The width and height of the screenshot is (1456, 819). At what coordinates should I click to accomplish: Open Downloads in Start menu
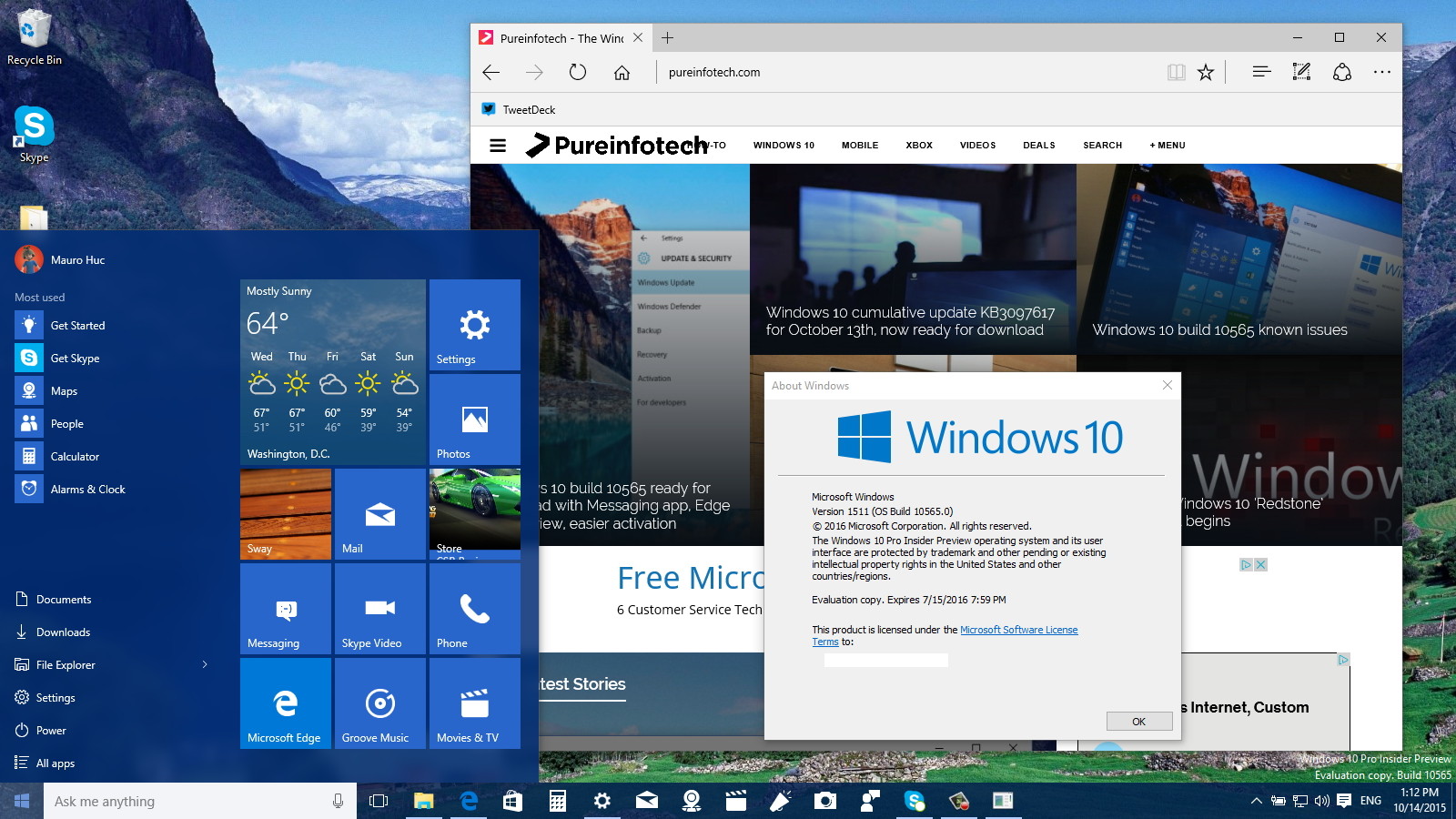pos(53,632)
